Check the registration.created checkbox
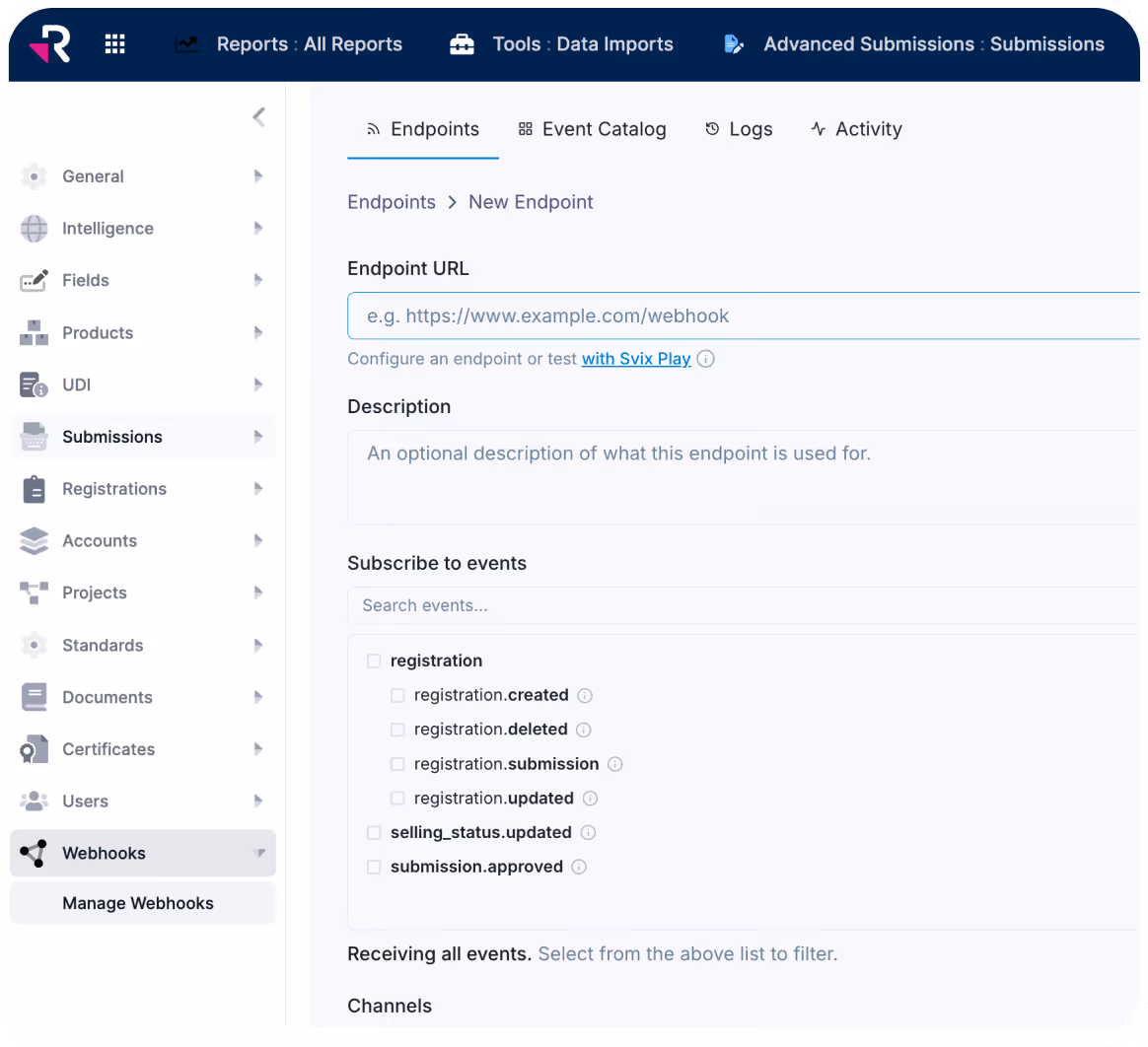The image size is (1148, 1047). click(x=397, y=695)
